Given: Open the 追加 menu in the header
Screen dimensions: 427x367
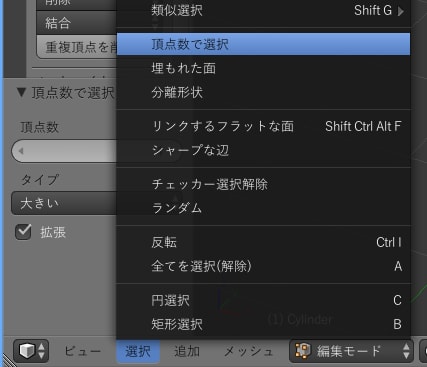Looking at the screenshot, I should point(187,351).
